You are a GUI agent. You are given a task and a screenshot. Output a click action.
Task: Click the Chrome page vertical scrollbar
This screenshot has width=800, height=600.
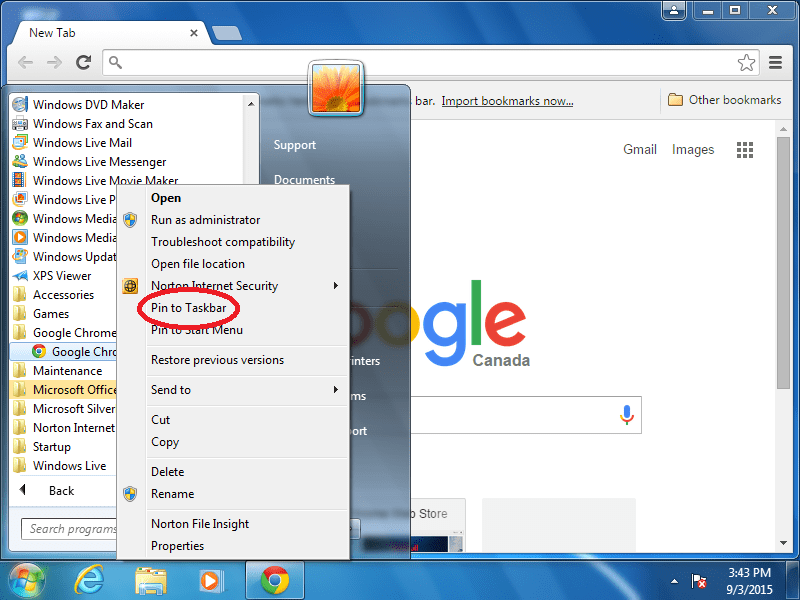783,262
